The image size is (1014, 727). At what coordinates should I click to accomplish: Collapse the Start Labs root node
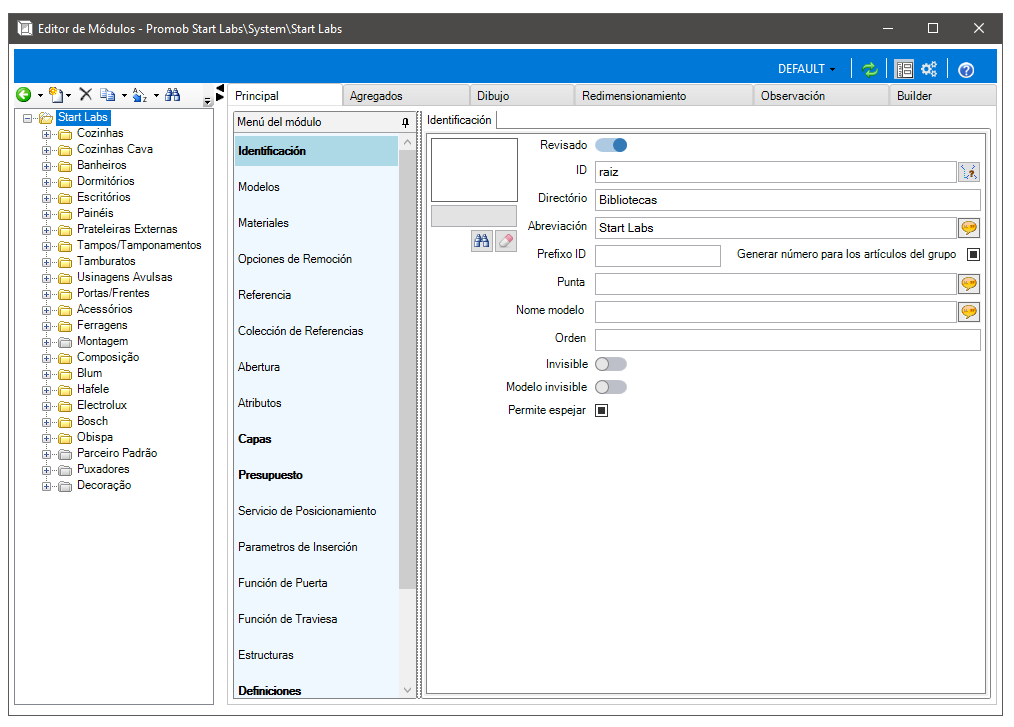[27, 118]
